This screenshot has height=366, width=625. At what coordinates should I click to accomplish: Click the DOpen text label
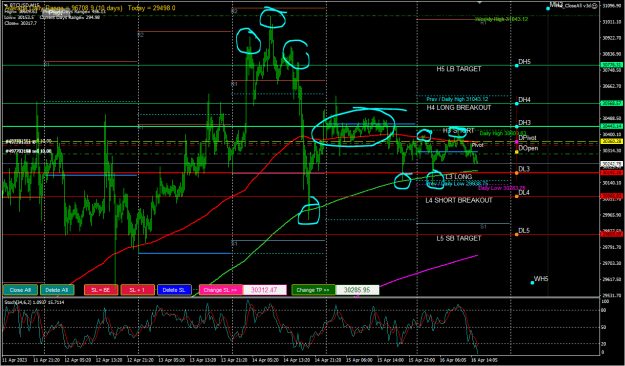[528, 148]
